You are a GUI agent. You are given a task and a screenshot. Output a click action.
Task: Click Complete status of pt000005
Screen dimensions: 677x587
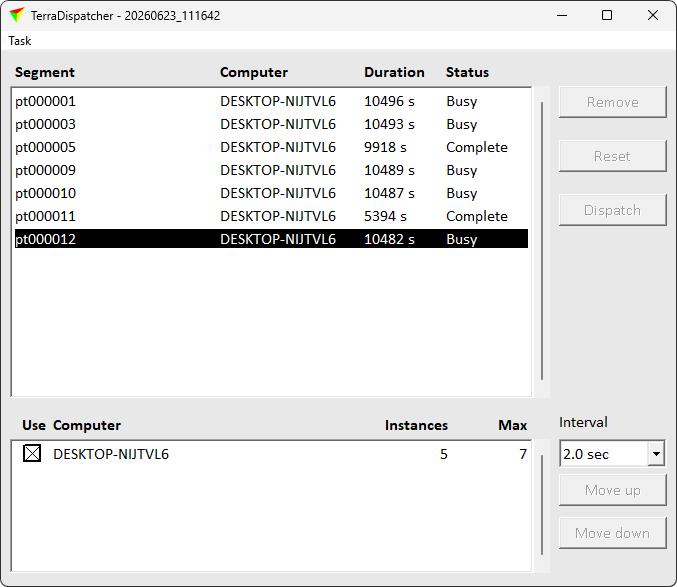[477, 147]
